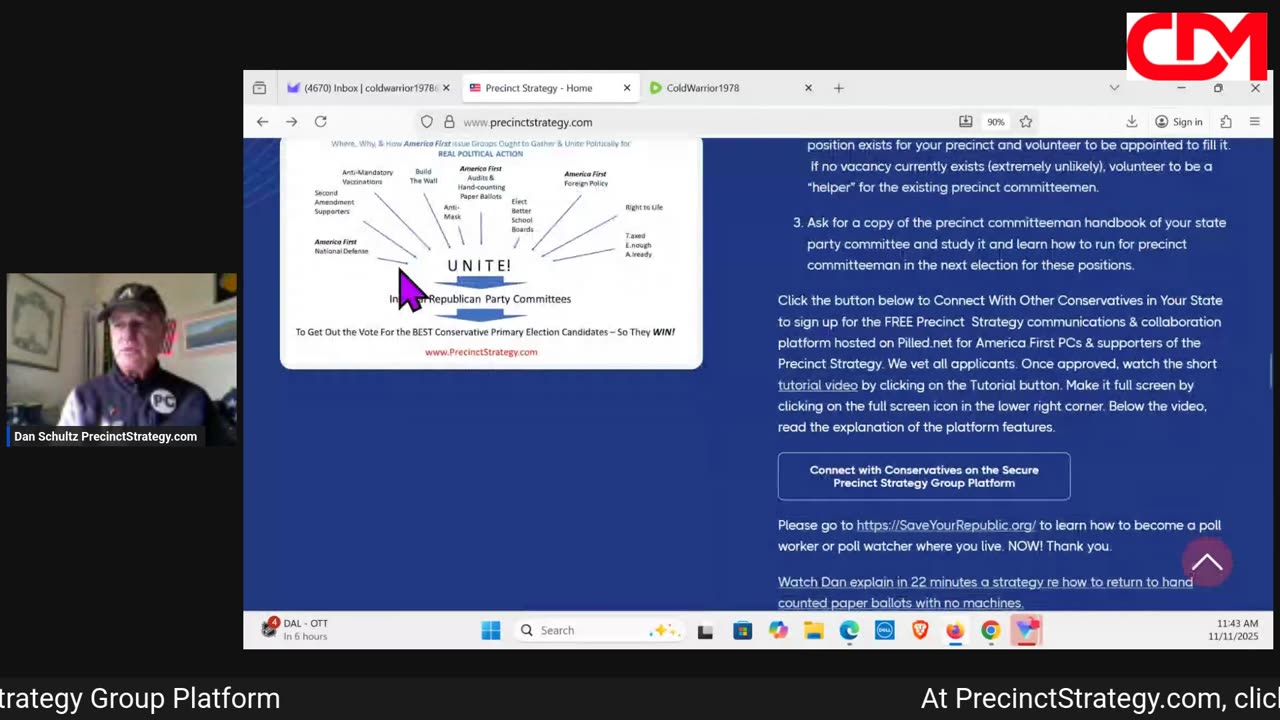The height and width of the screenshot is (720, 1280).
Task: Open File Explorer from the taskbar
Action: (x=814, y=630)
